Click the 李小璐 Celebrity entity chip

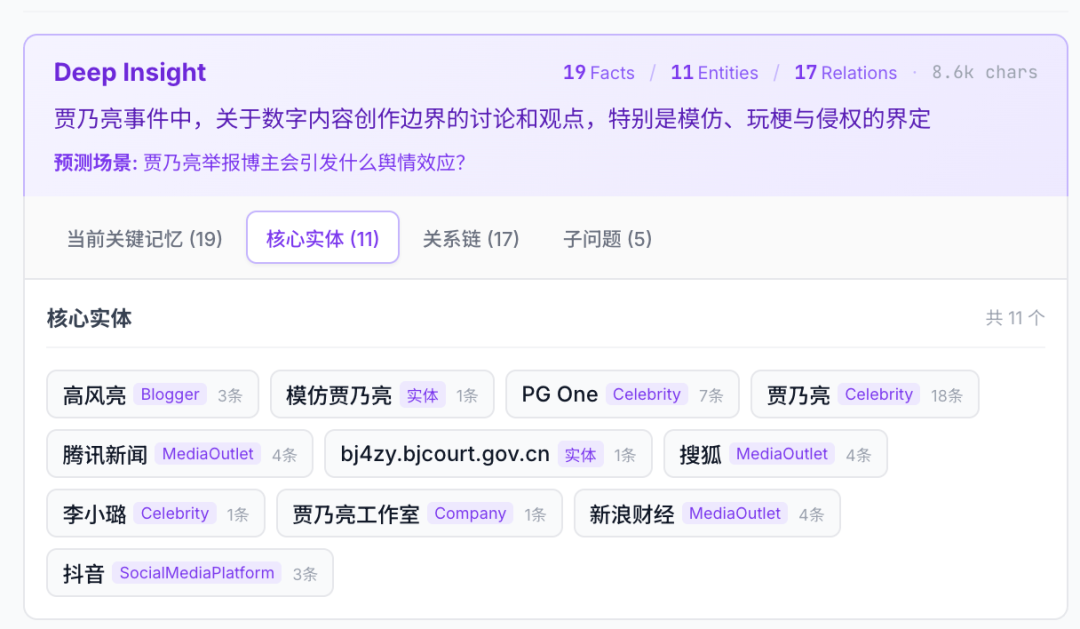155,514
